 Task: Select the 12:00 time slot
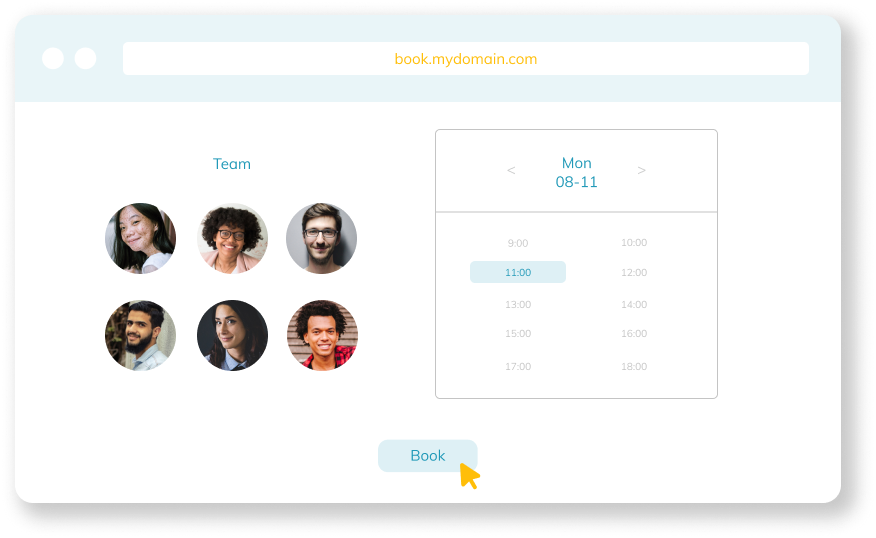pos(634,273)
